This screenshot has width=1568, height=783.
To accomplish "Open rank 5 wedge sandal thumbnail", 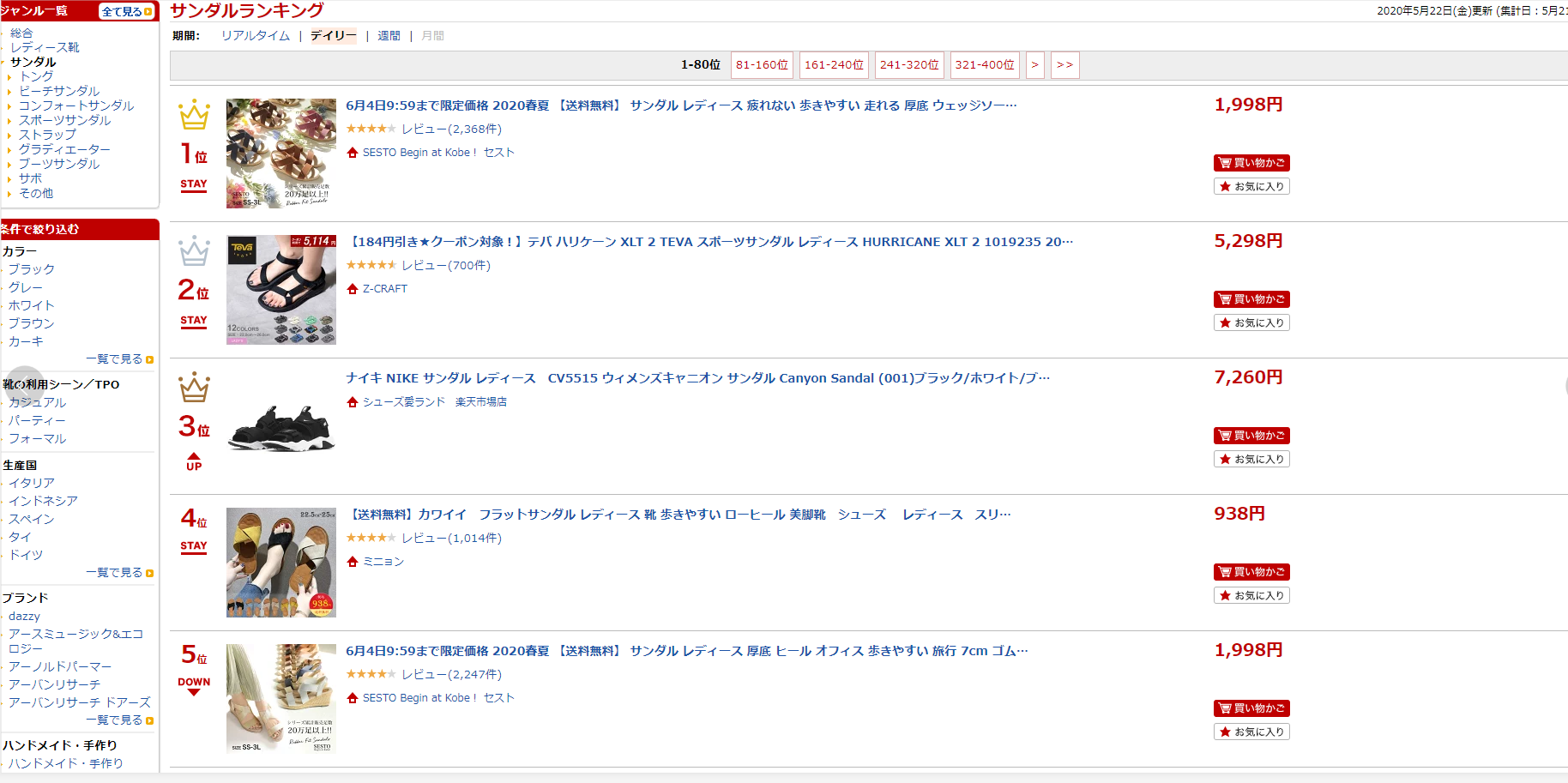I will pos(281,699).
